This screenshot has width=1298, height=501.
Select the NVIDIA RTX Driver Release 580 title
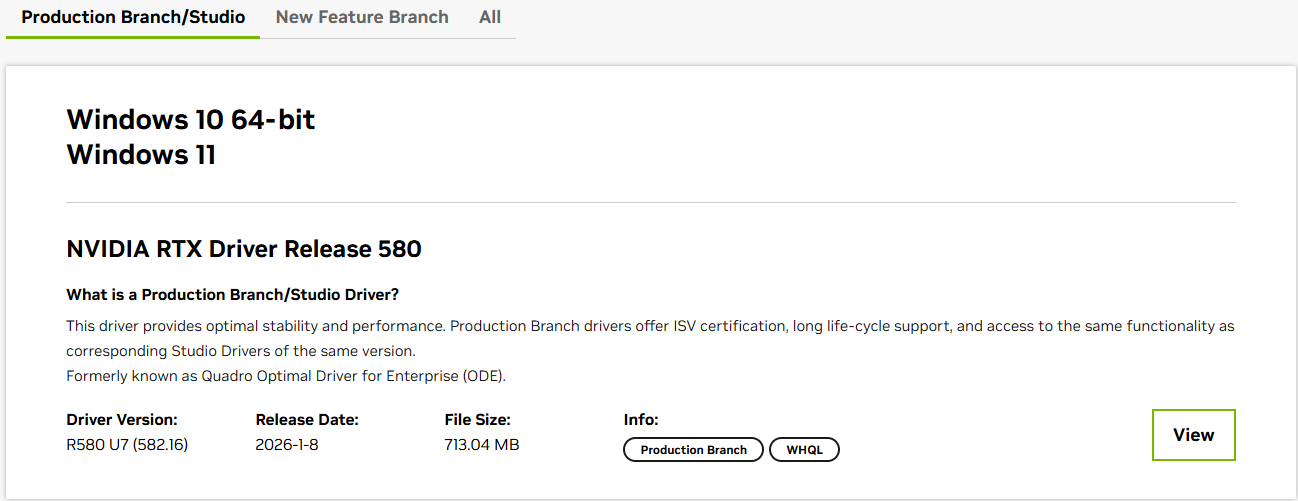(244, 249)
